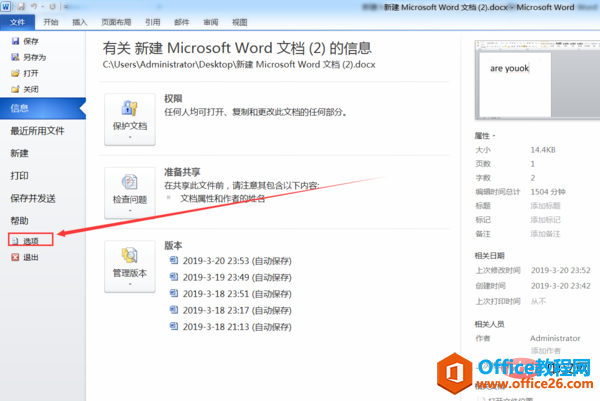Click the 添加标题 (Add title) field
This screenshot has width=600, height=401.
coord(546,205)
